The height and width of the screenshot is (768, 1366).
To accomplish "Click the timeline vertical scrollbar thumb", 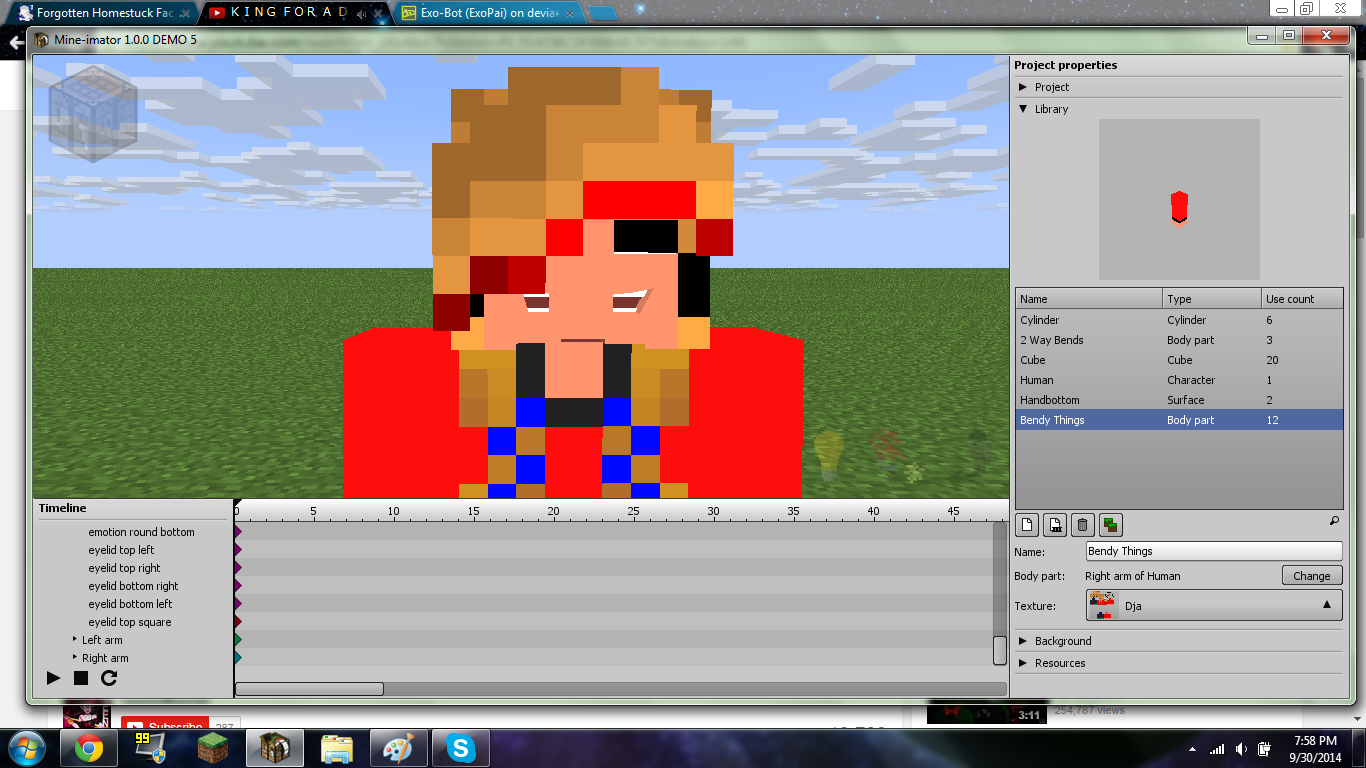I will point(999,650).
